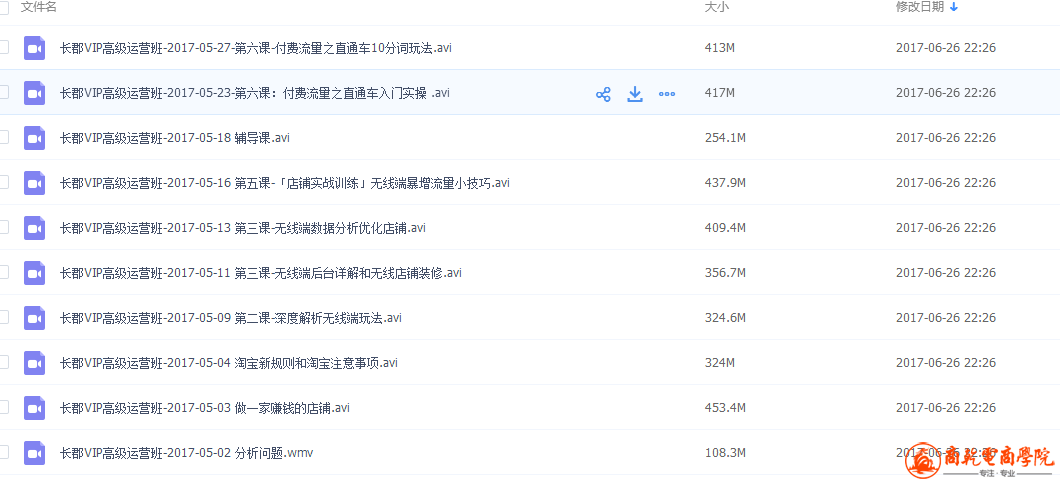Click video icon for 2017-05-11 第三课 file

pos(34,273)
